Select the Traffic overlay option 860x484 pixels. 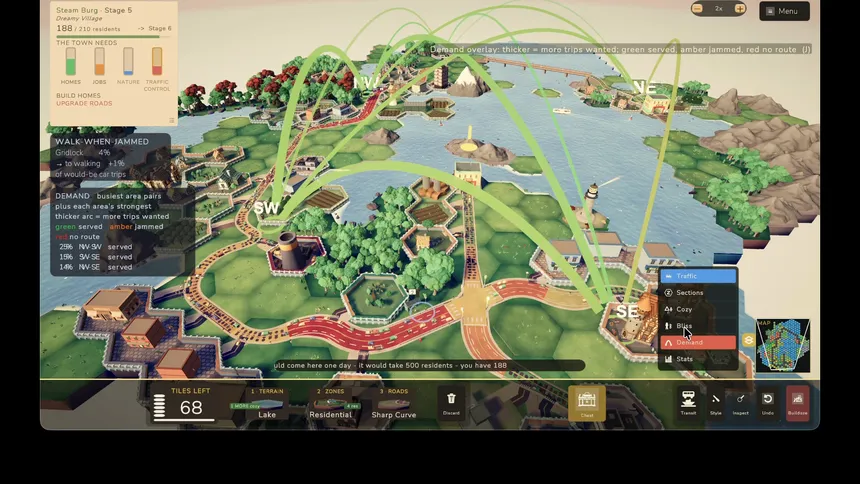click(698, 276)
